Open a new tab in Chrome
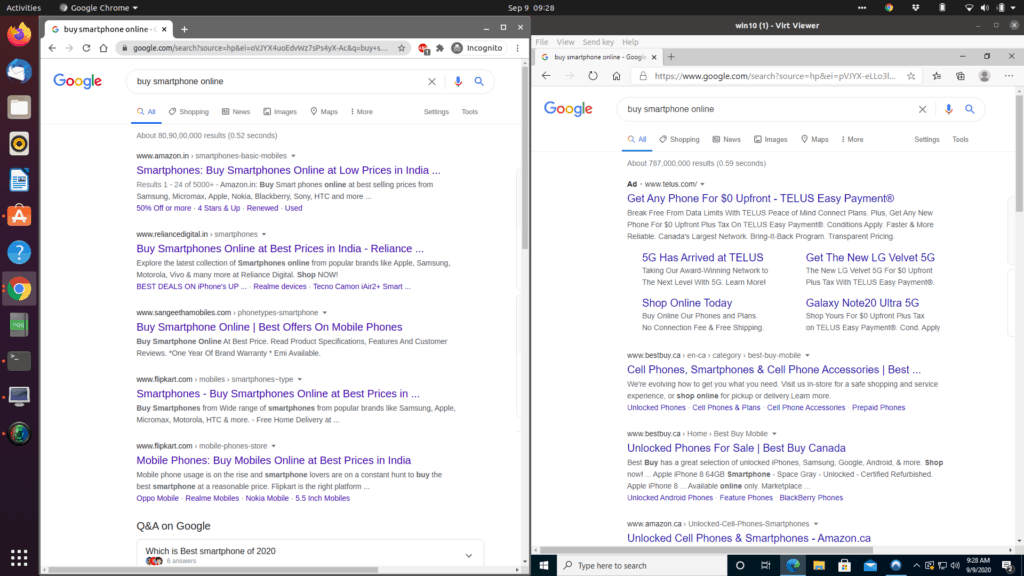This screenshot has height=576, width=1024. tap(184, 29)
